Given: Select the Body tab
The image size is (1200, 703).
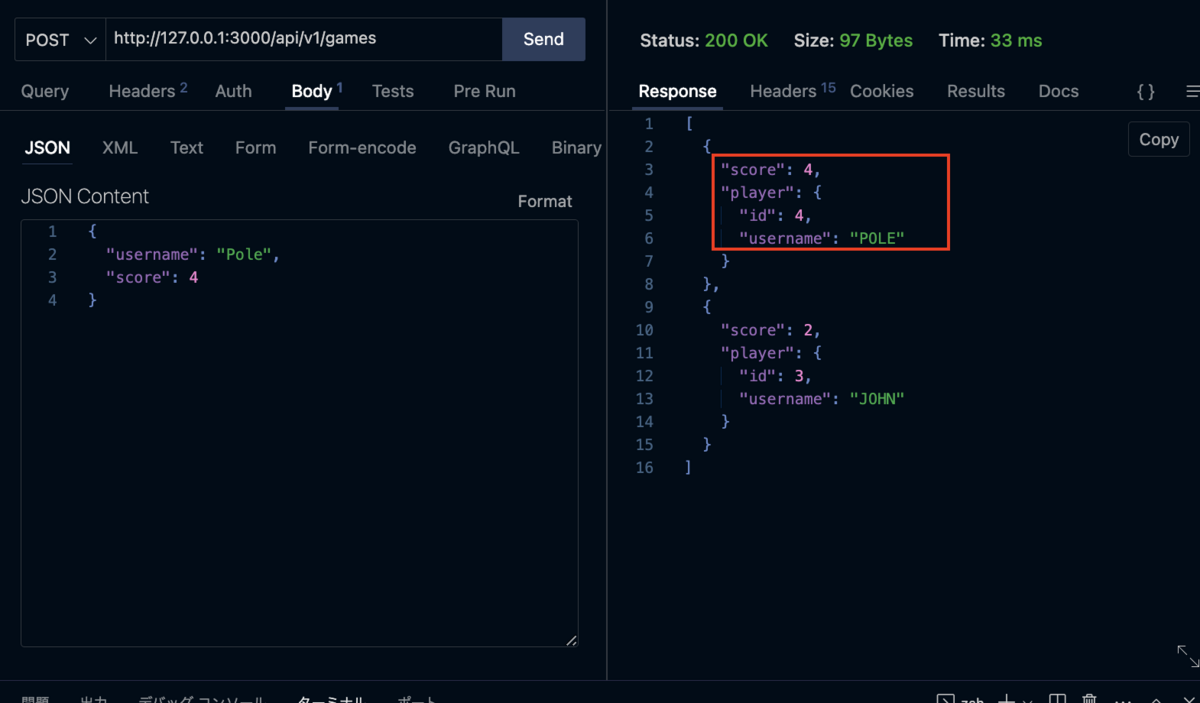Looking at the screenshot, I should click(316, 91).
